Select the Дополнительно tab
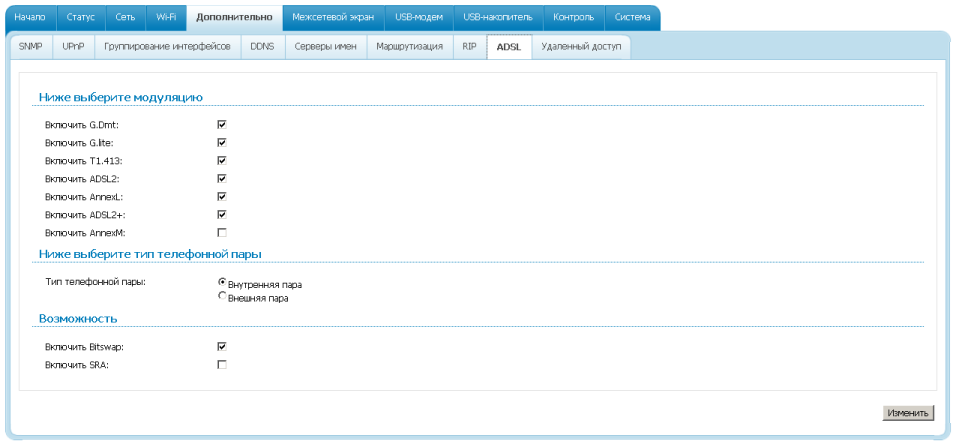This screenshot has height=444, width=956. 235,18
